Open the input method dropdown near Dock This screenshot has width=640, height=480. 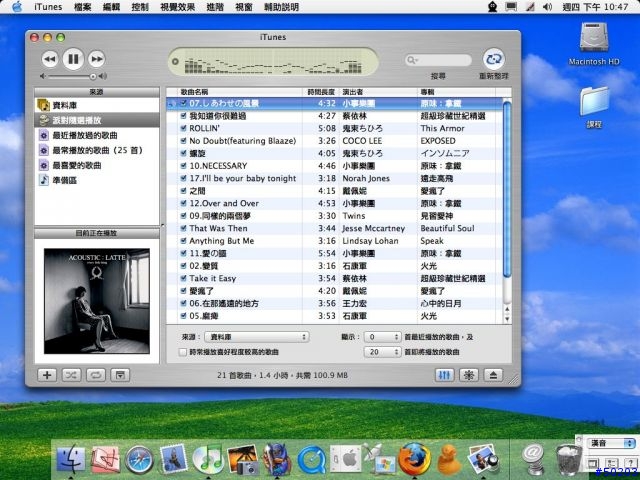coord(611,443)
